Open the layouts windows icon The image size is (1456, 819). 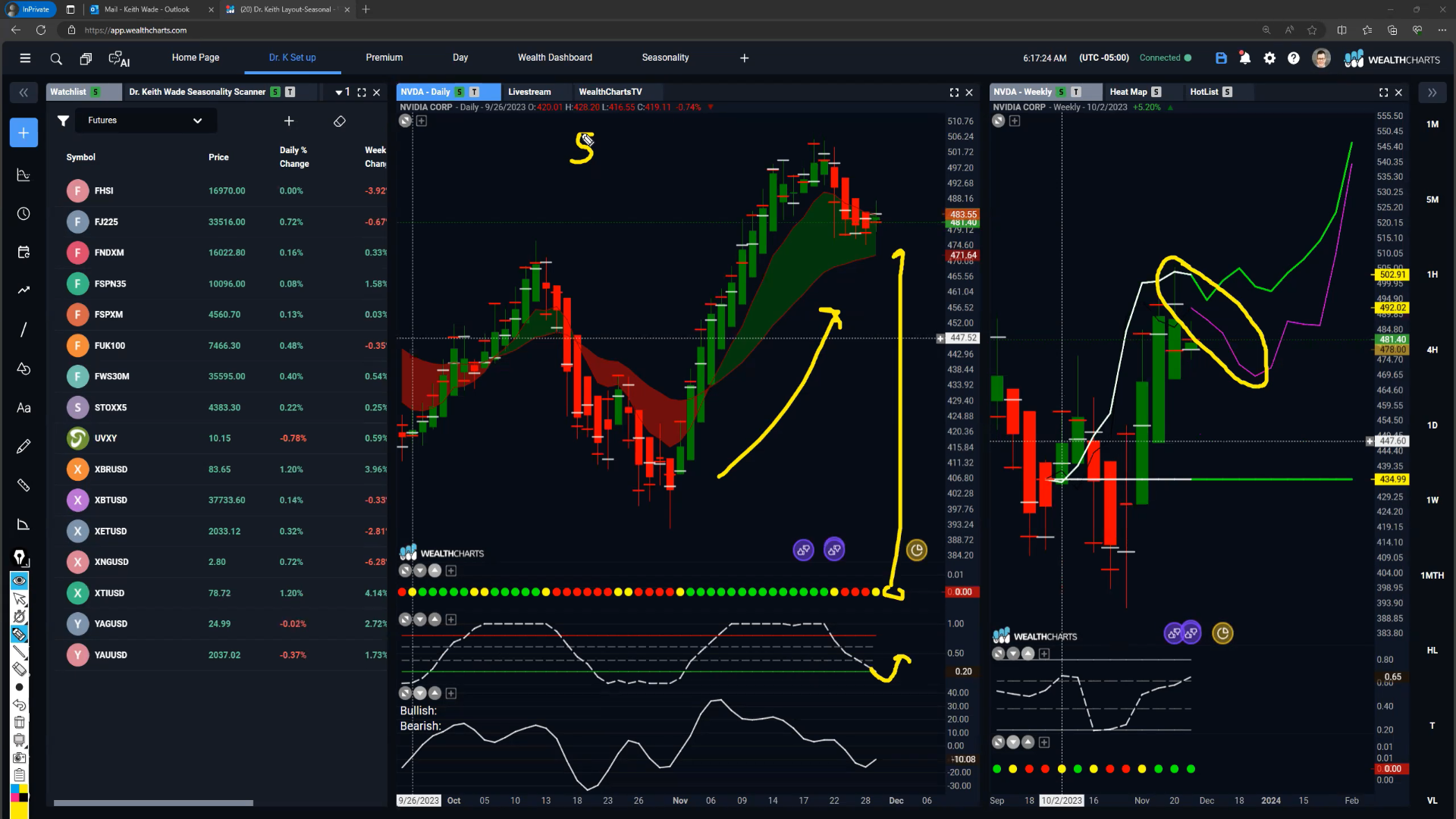tap(86, 58)
